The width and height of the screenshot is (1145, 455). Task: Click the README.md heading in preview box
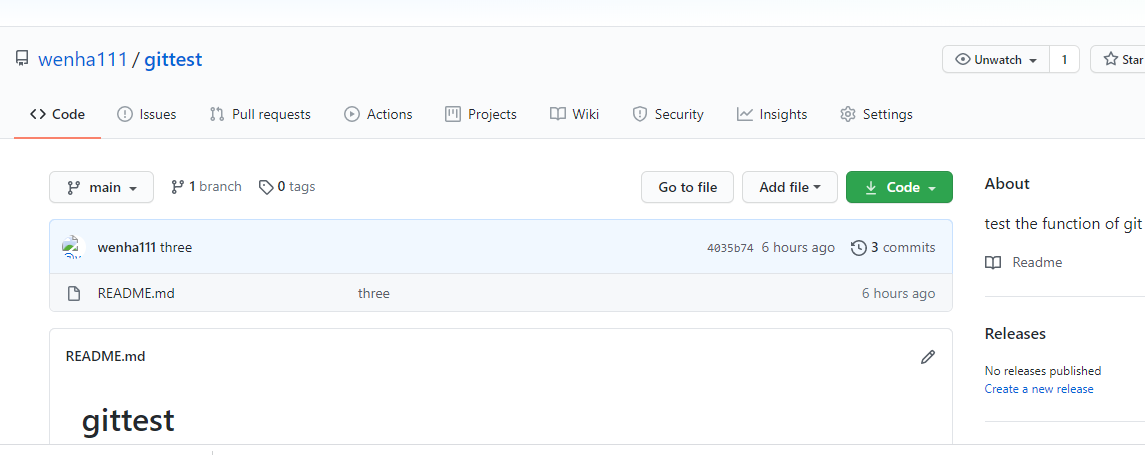(x=105, y=356)
